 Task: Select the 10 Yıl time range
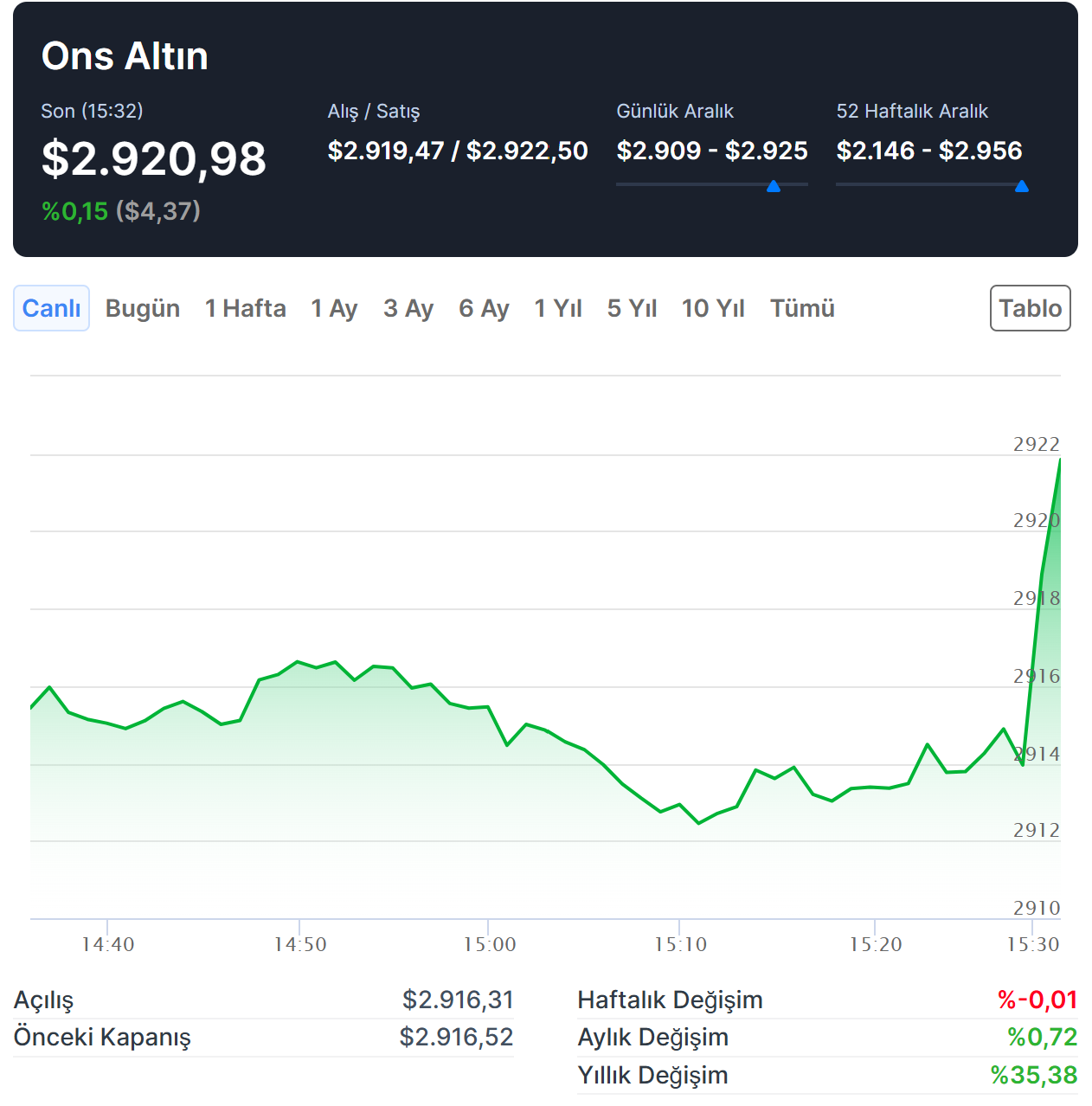(x=713, y=308)
